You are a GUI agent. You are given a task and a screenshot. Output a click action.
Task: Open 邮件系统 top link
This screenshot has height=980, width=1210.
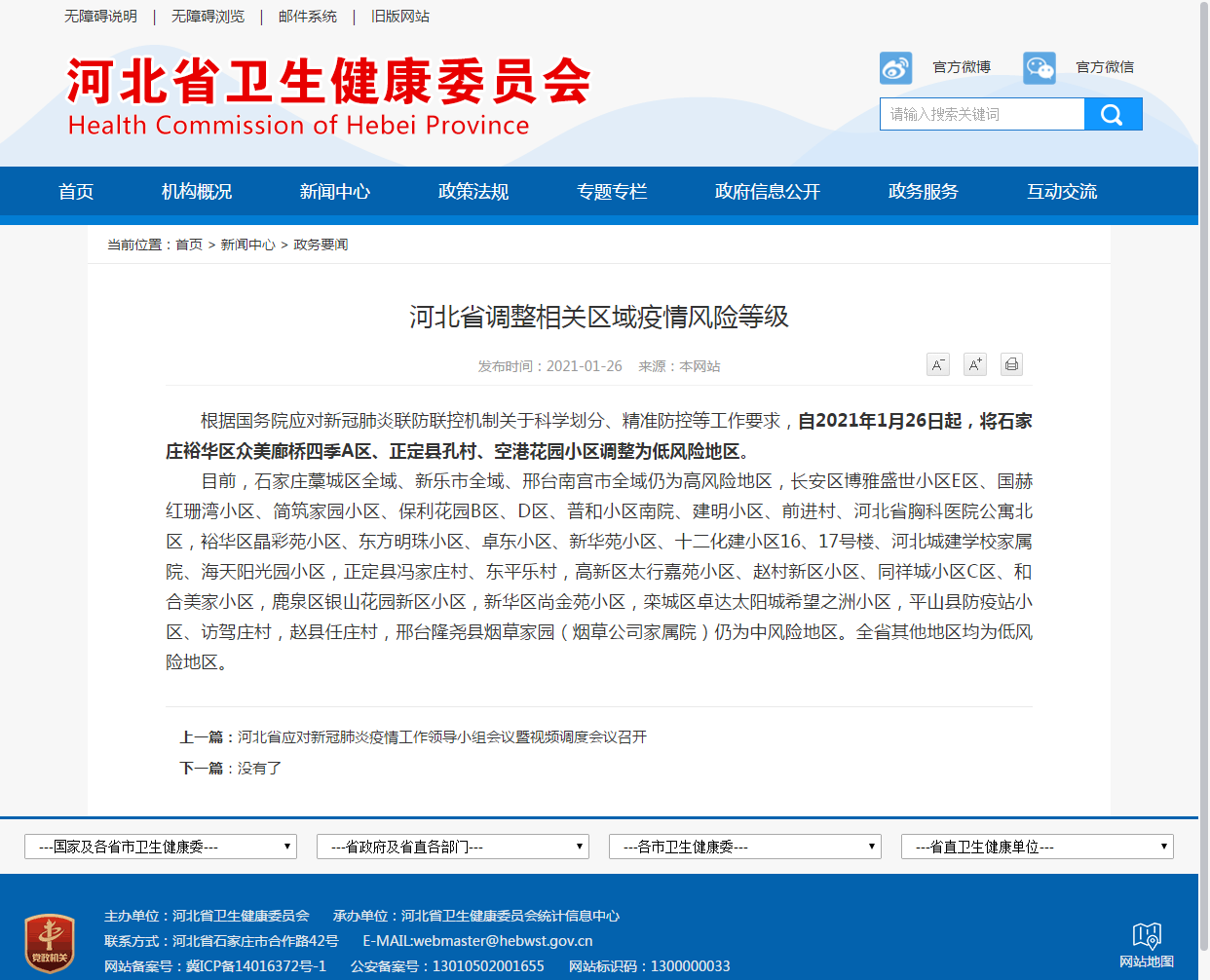[x=308, y=17]
